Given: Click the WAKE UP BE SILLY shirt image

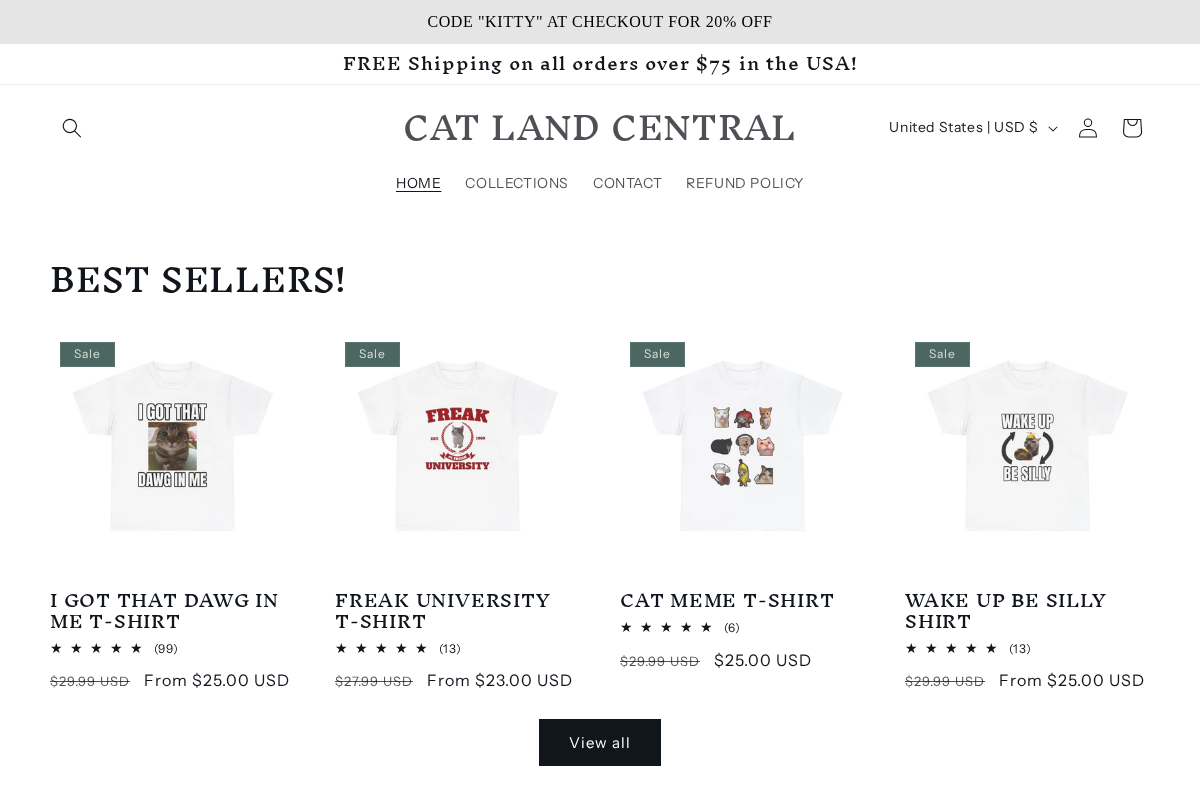Looking at the screenshot, I should (x=1027, y=446).
